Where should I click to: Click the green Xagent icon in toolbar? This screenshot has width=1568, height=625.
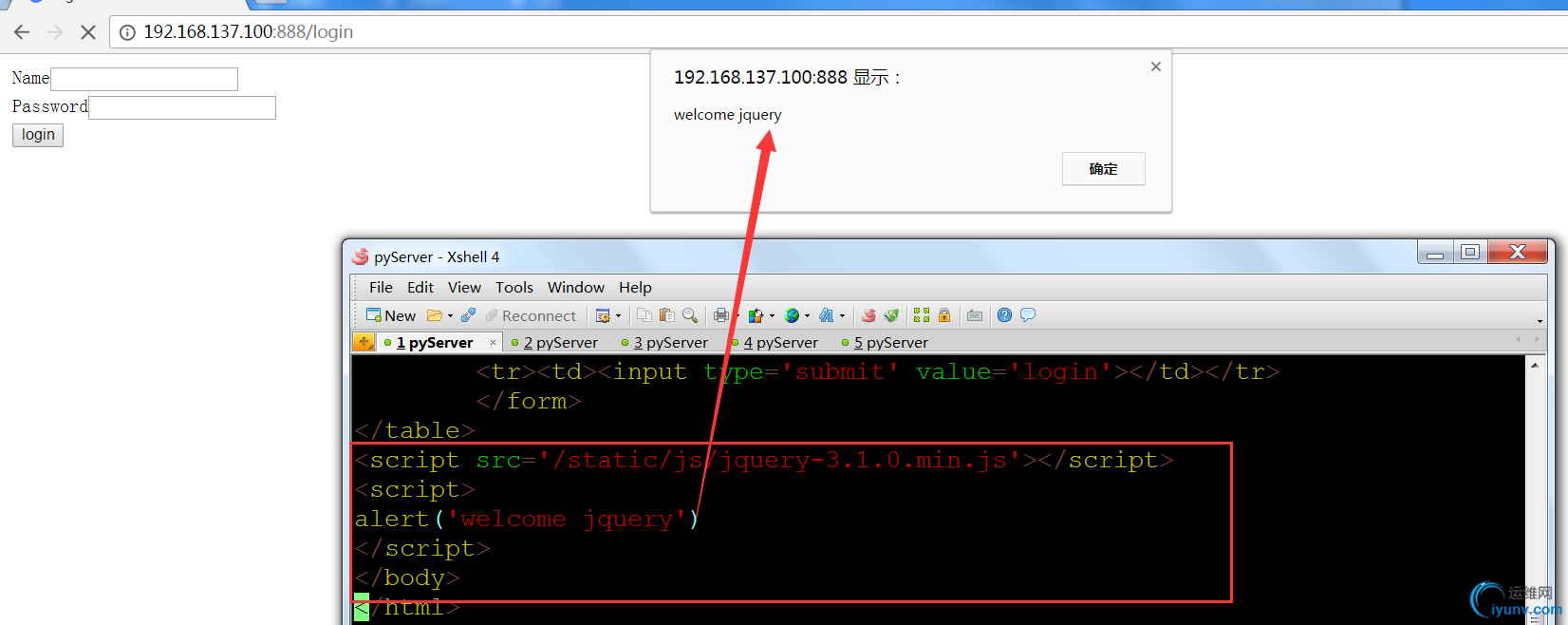(x=891, y=315)
